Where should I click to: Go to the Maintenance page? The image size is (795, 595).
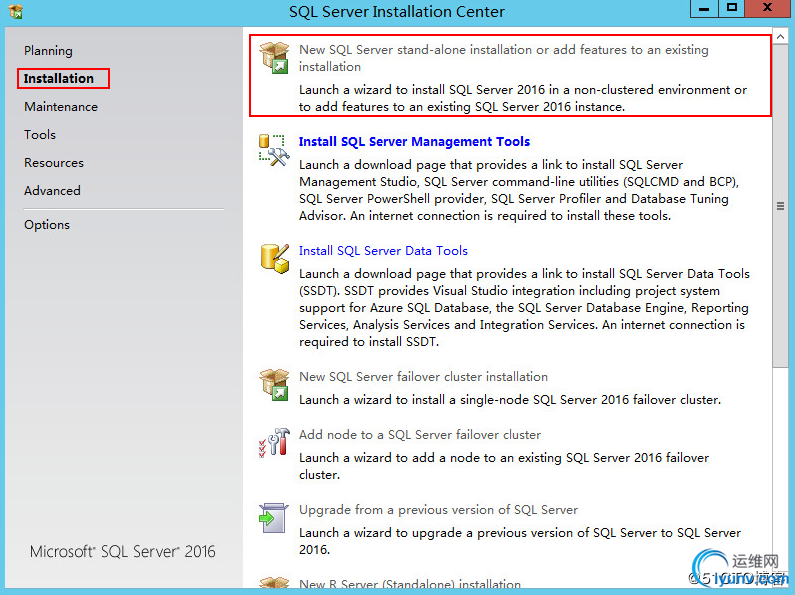[61, 106]
